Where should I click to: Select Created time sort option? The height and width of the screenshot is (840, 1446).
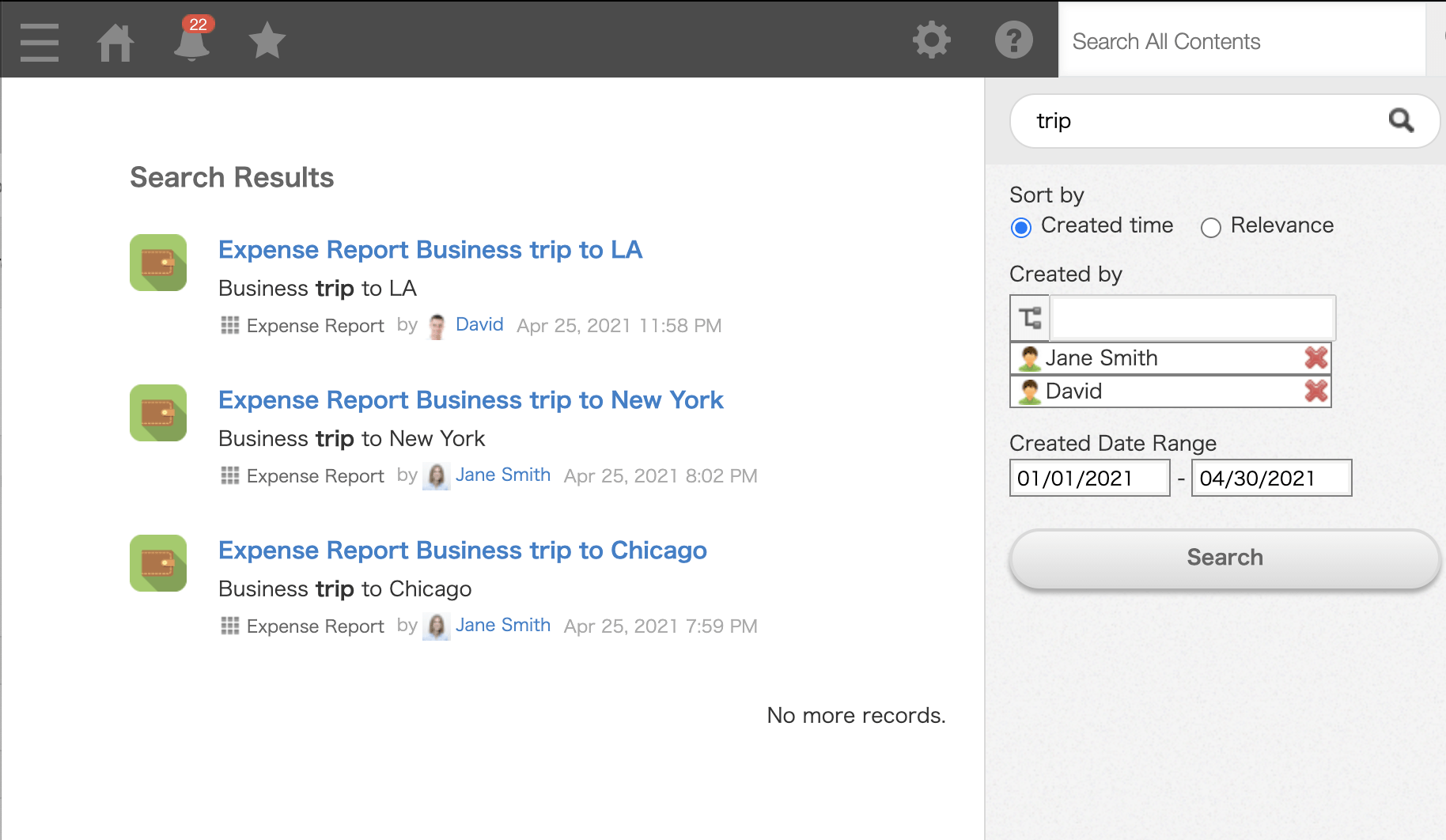coord(1021,228)
